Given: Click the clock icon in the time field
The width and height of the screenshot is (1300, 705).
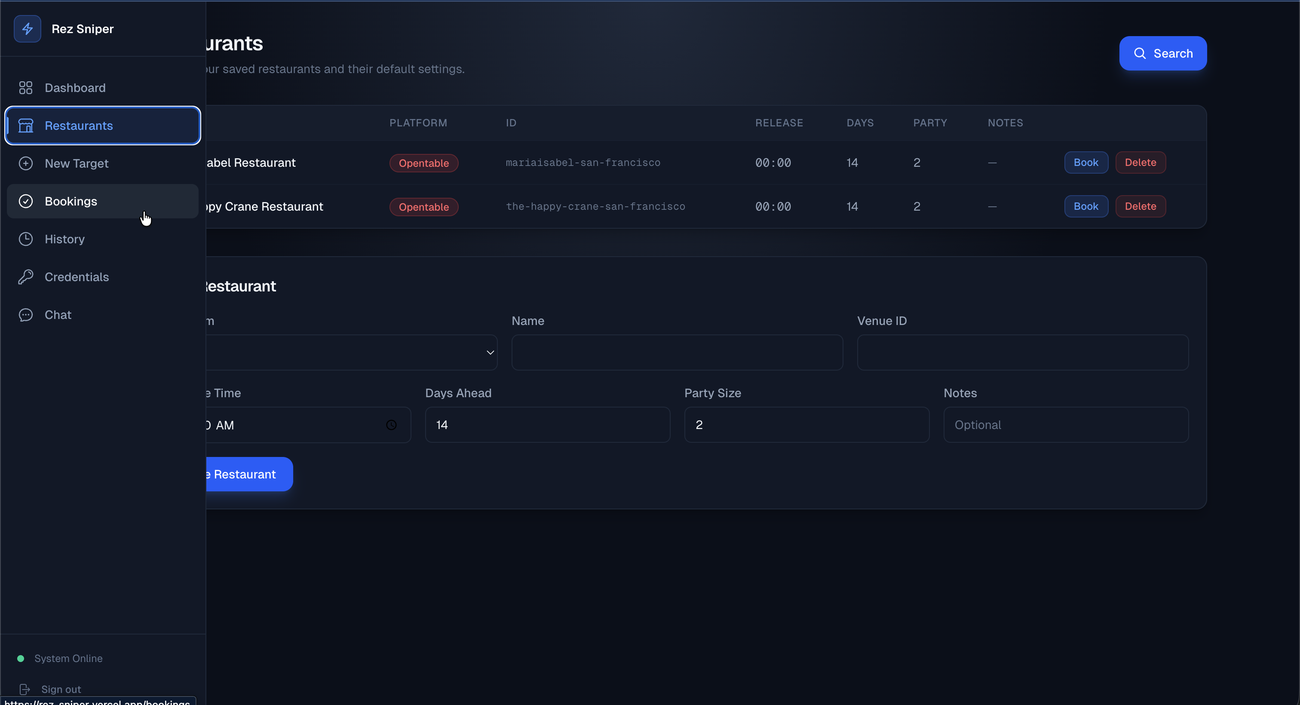Looking at the screenshot, I should pyautogui.click(x=391, y=425).
